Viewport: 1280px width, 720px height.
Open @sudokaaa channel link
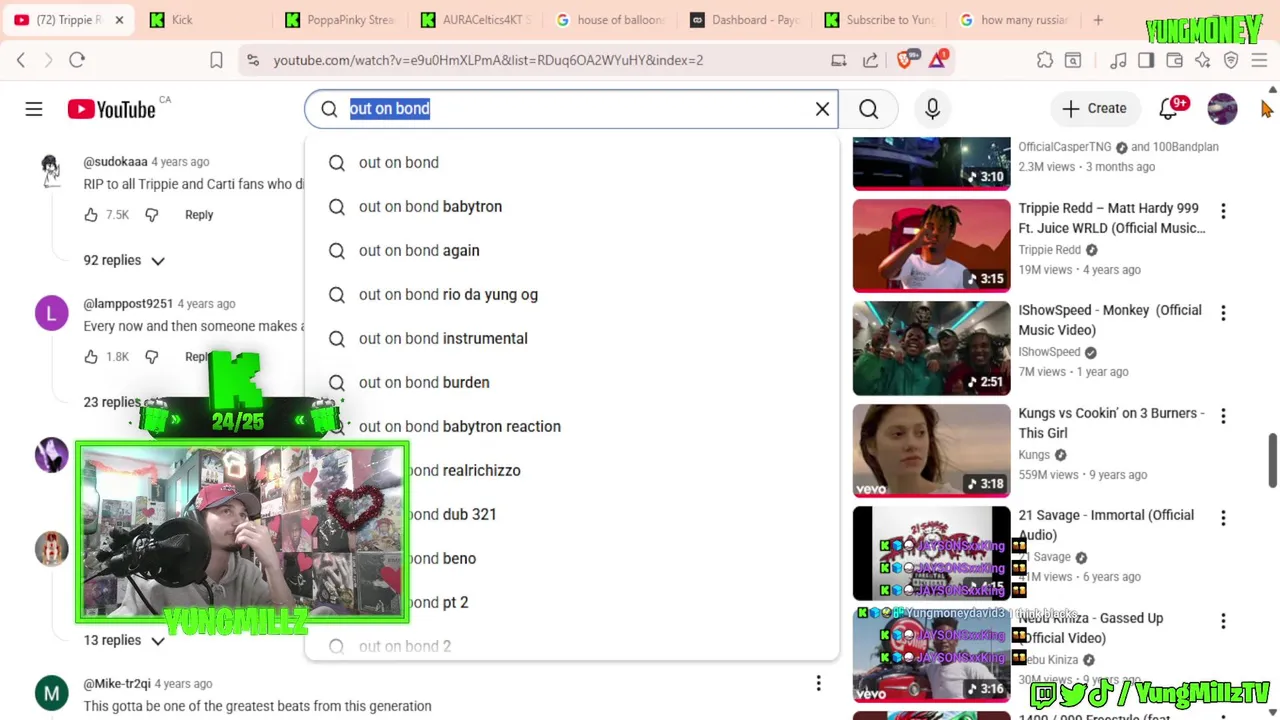click(115, 161)
